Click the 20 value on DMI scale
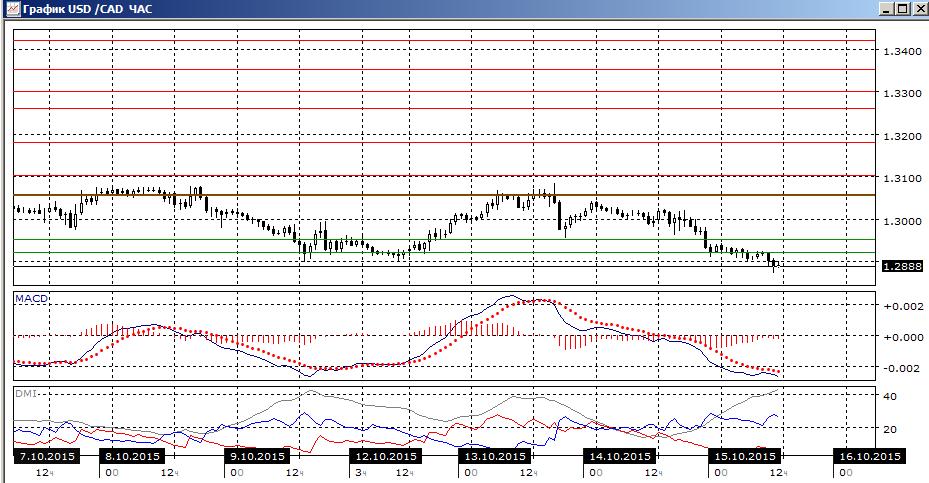 pos(890,429)
